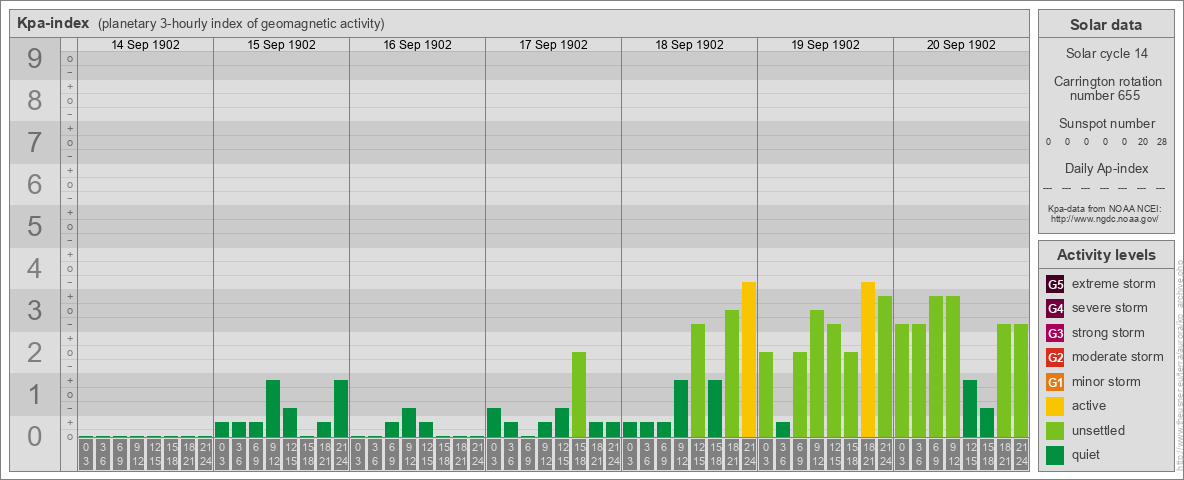Click the Kp scale value 1

[x=35, y=394]
